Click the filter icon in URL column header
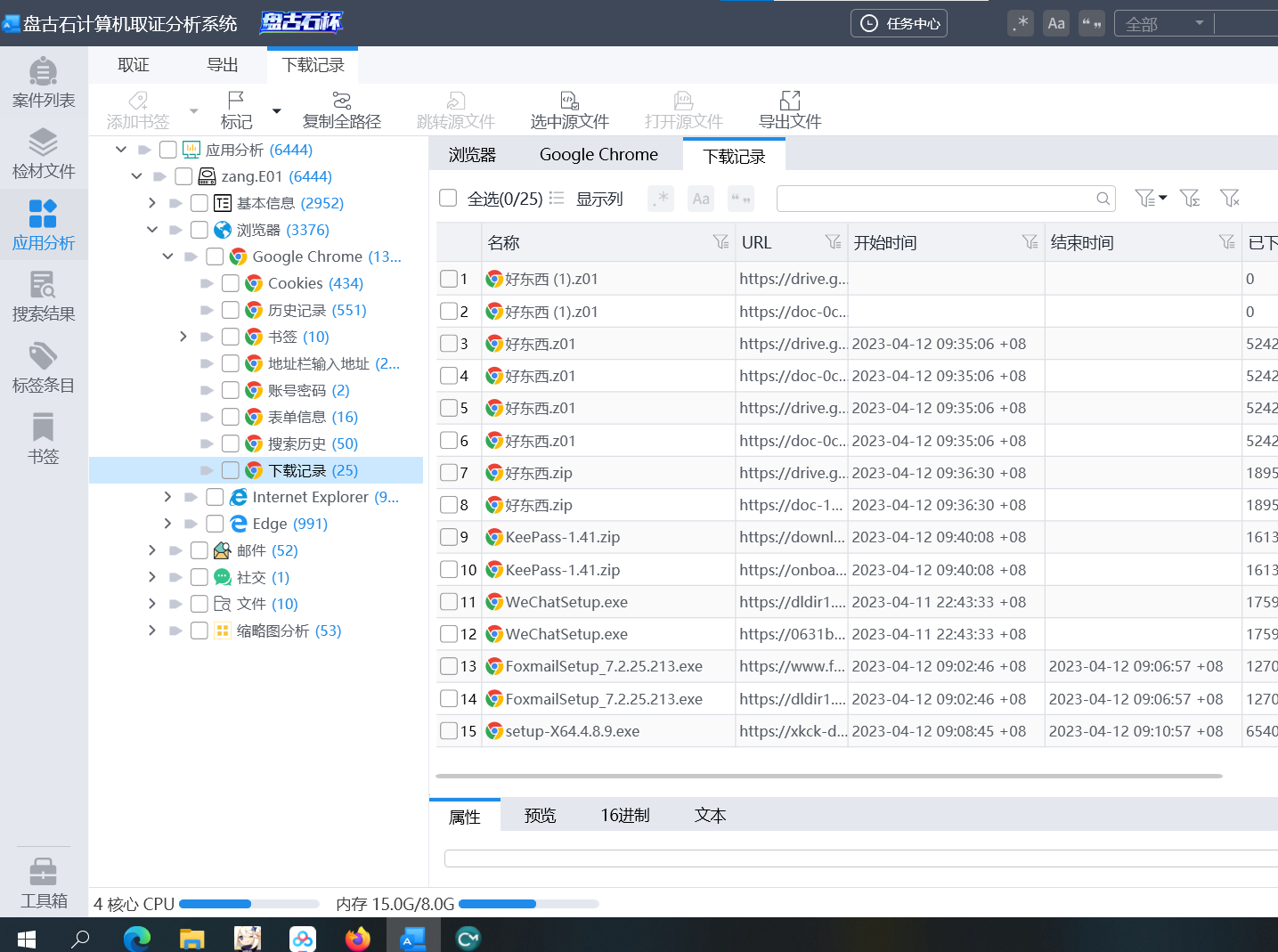The height and width of the screenshot is (952, 1278). (x=833, y=241)
